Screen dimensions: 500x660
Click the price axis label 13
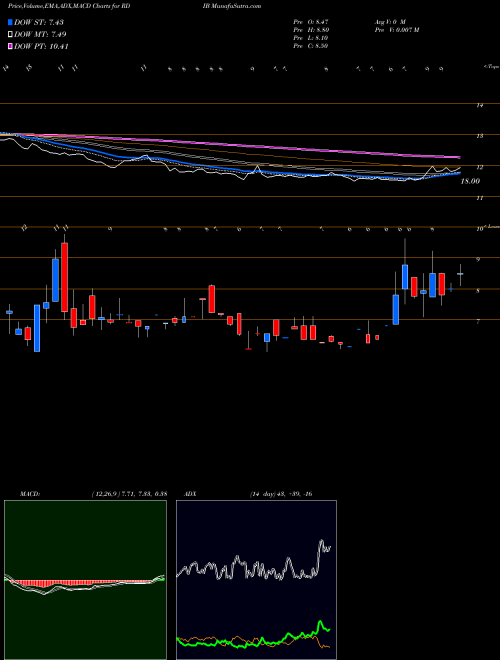[479, 136]
